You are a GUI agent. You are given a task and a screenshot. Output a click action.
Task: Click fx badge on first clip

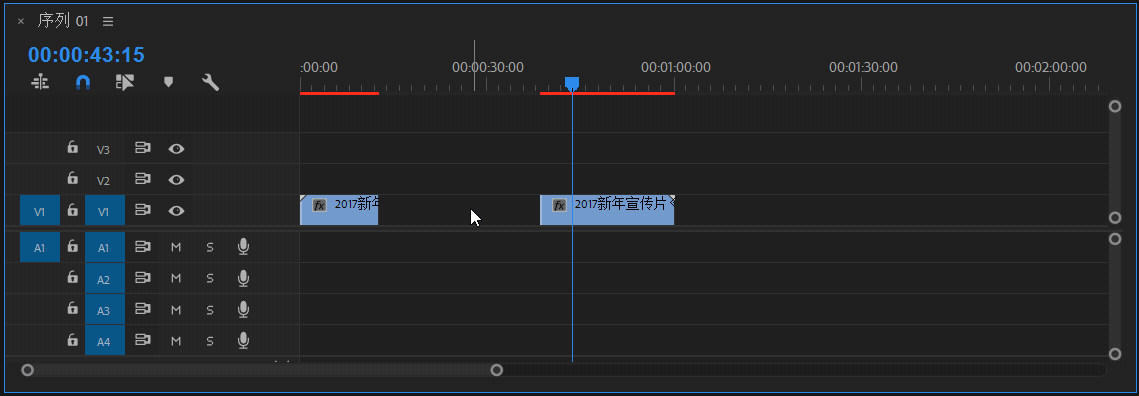320,205
